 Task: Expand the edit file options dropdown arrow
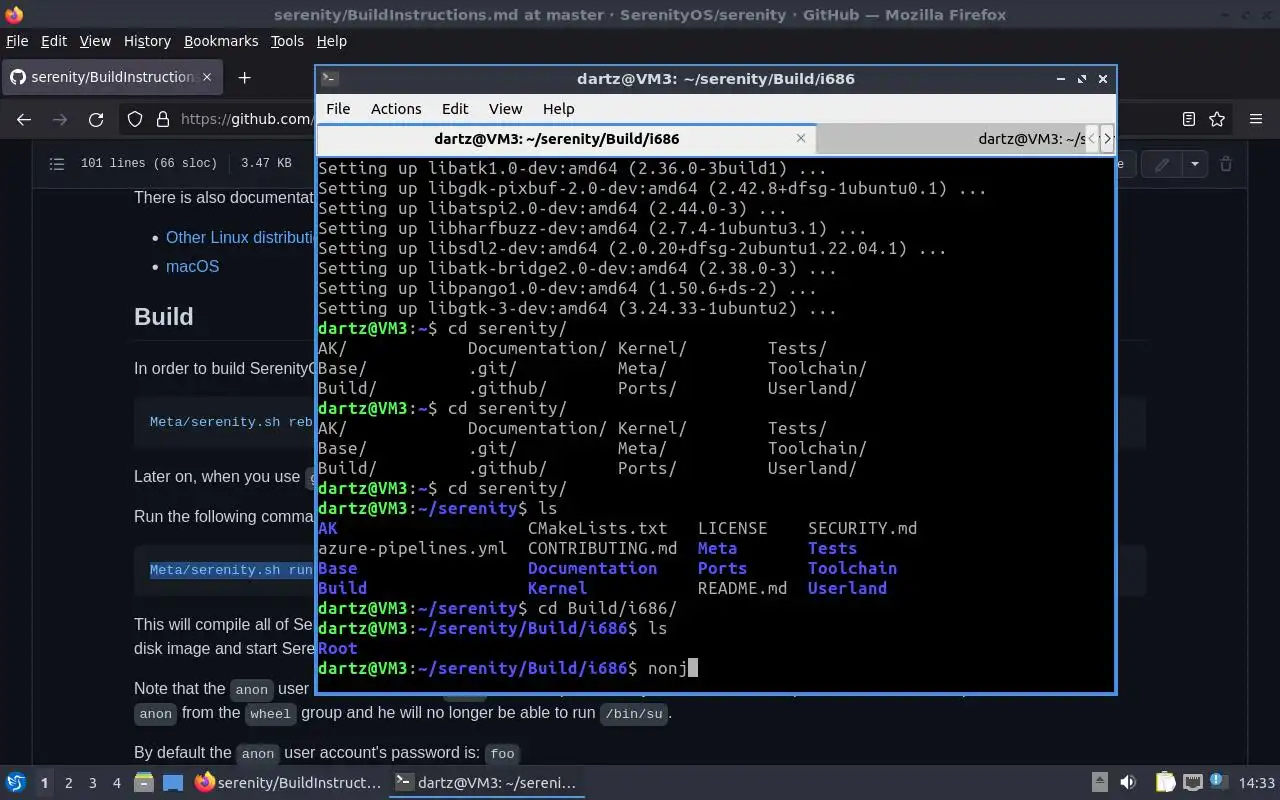pos(1194,164)
